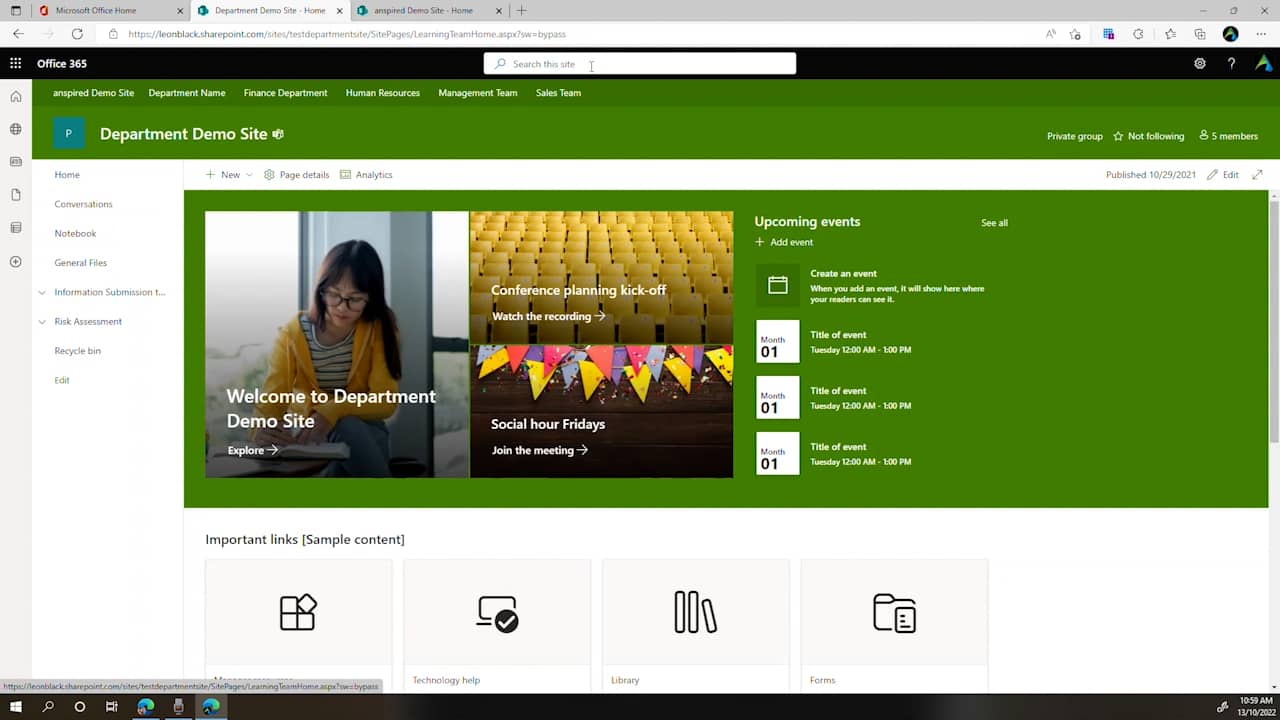Click the Technology help icon tile
Viewport: 1280px width, 720px height.
click(497, 612)
